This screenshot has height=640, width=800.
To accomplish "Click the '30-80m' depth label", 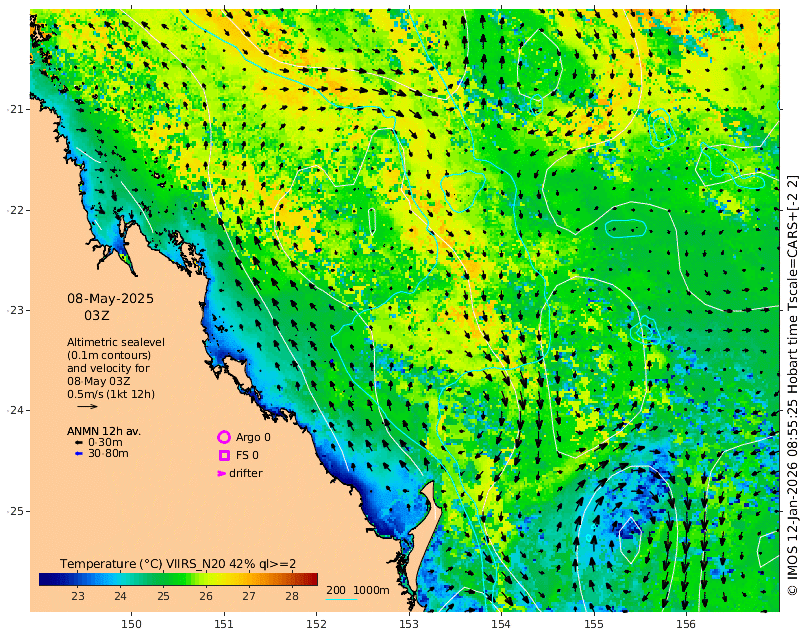I will [x=108, y=453].
